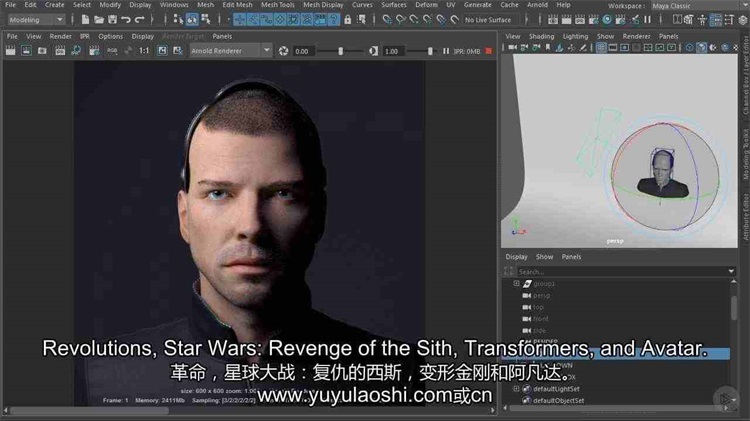Toggle the handles selection mask
The image size is (750, 421).
point(239,20)
